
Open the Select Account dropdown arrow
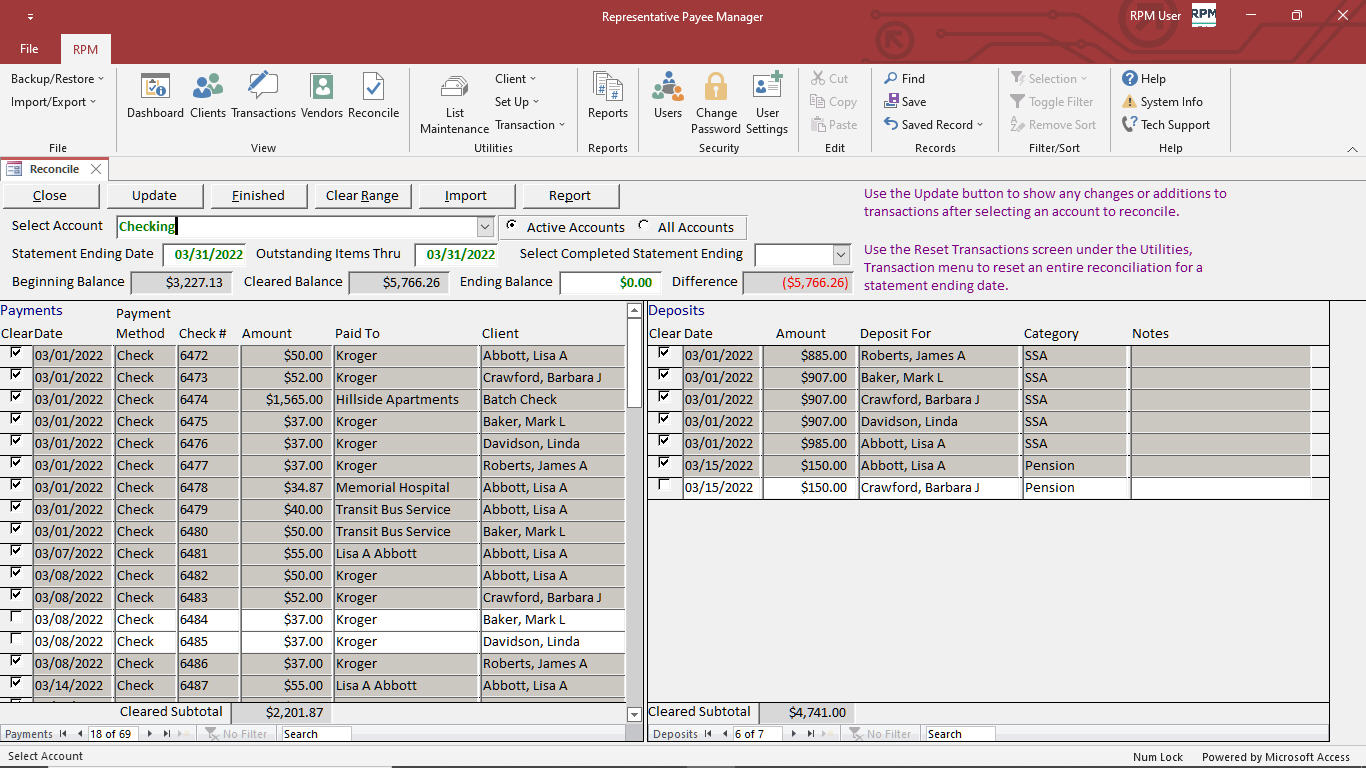485,227
